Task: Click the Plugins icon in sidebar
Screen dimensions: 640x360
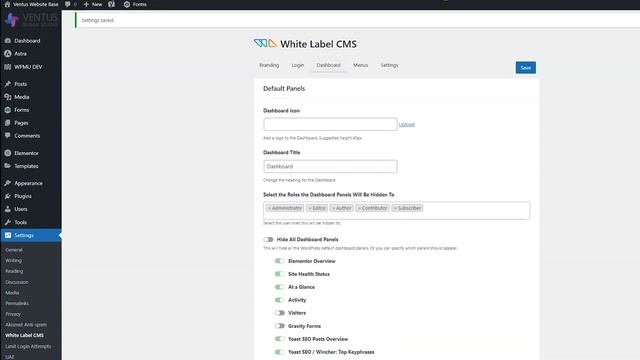Action: coord(8,196)
